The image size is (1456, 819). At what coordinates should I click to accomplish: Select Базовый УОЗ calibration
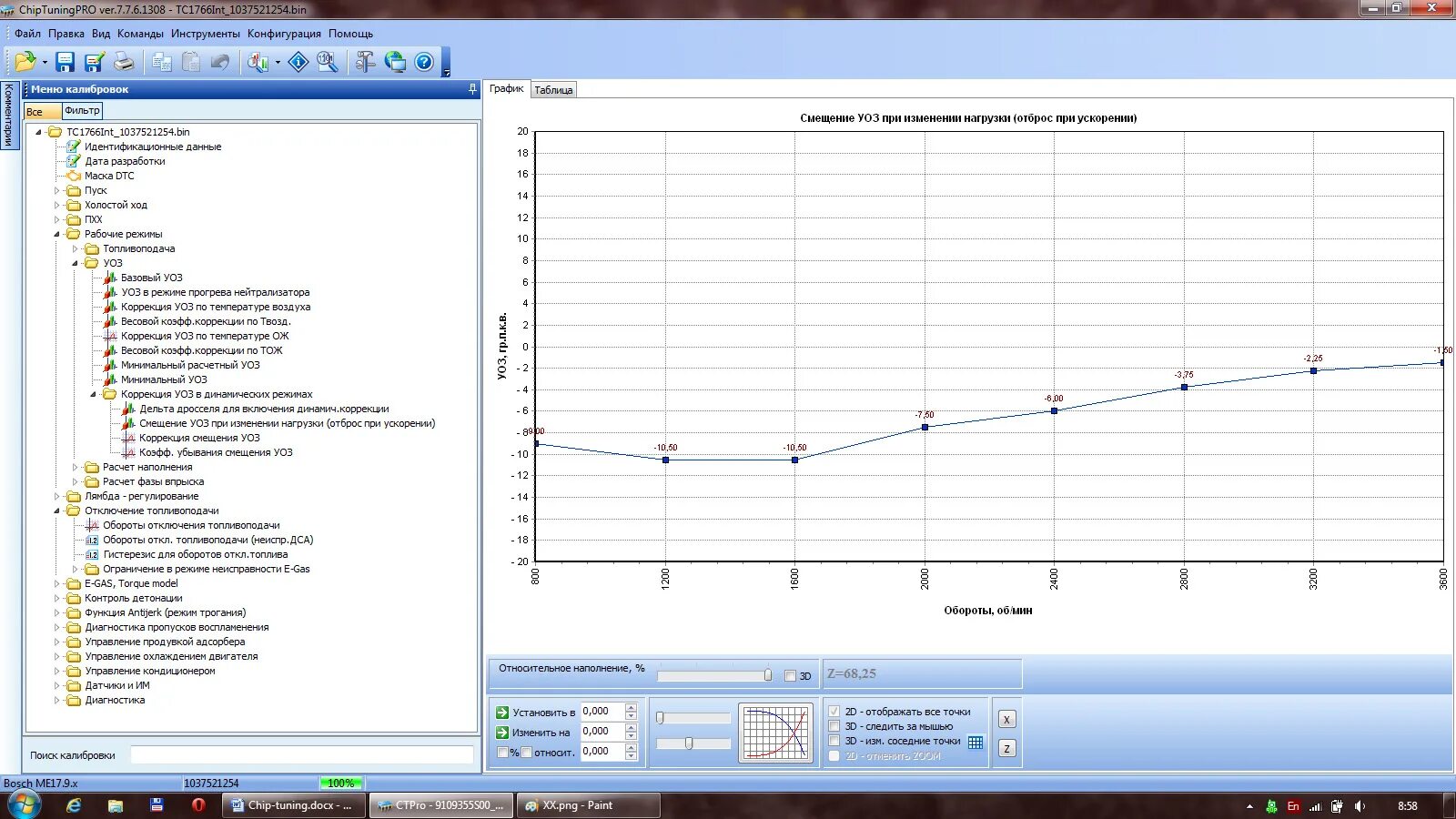click(x=152, y=278)
